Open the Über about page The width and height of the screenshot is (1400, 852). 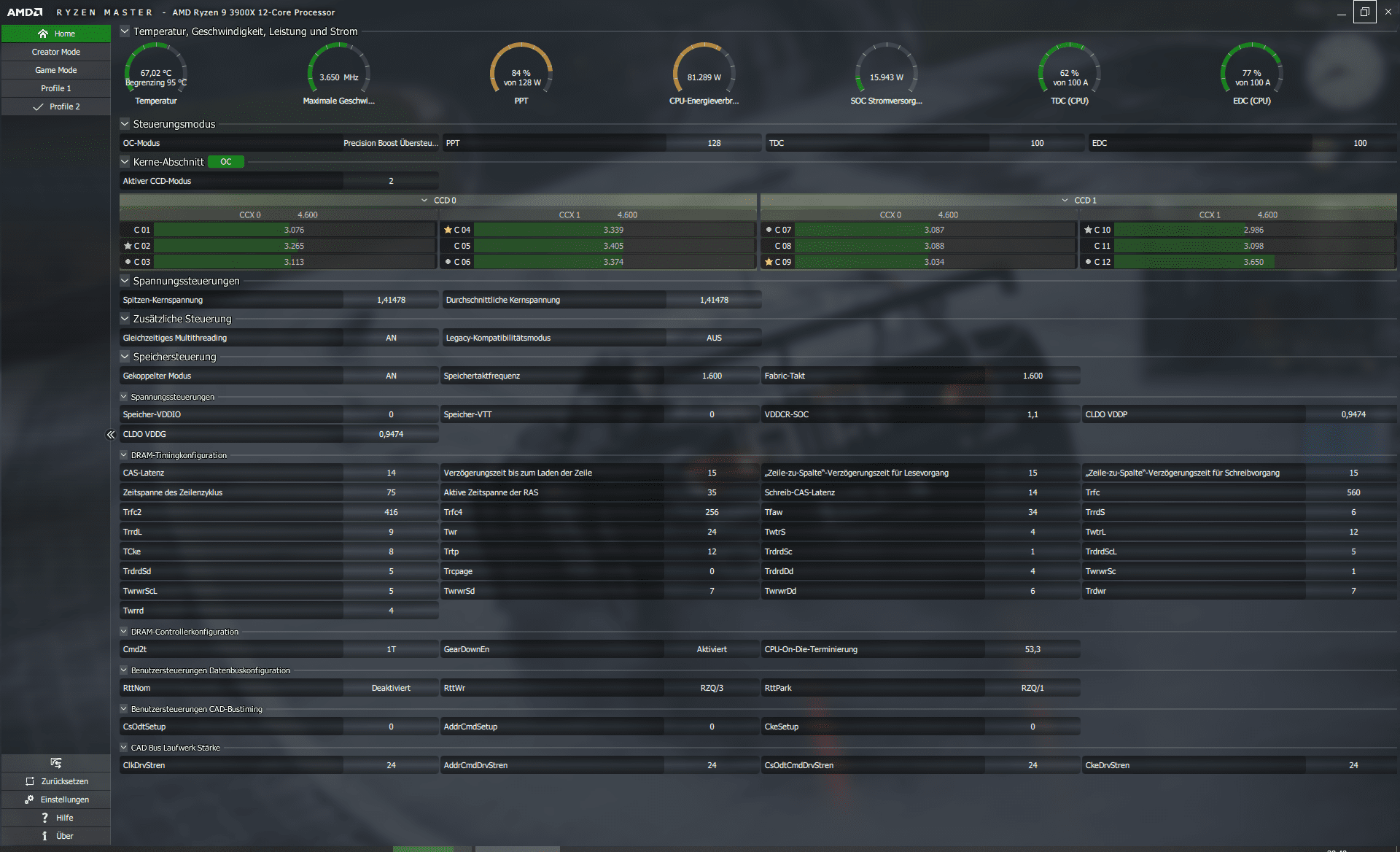(x=56, y=836)
